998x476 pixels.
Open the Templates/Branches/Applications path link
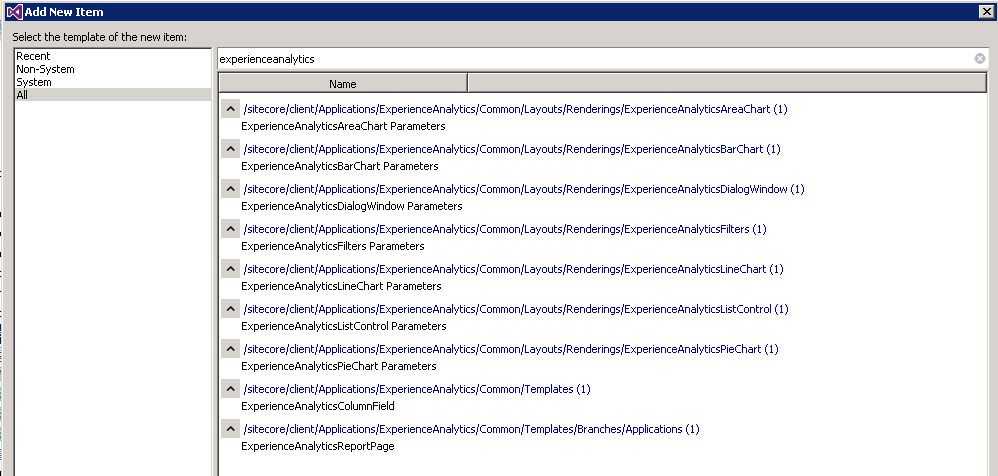(x=472, y=430)
